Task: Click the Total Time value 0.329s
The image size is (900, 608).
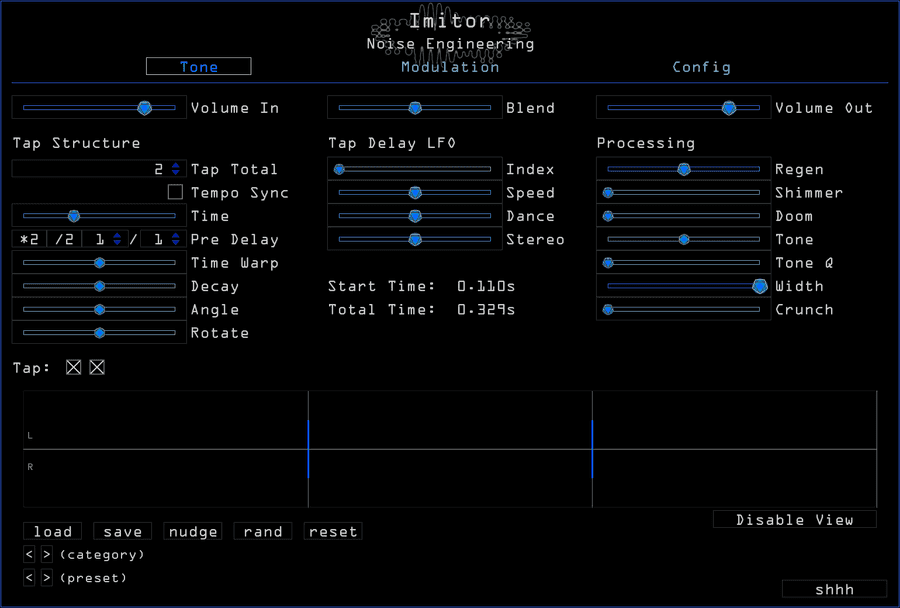Action: [x=486, y=309]
